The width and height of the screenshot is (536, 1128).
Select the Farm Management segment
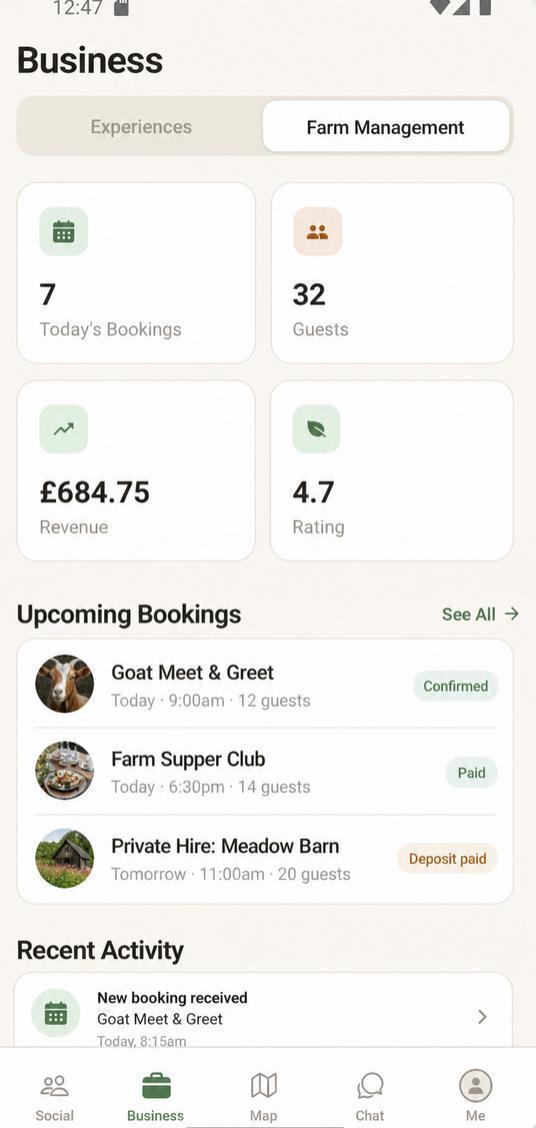[386, 127]
